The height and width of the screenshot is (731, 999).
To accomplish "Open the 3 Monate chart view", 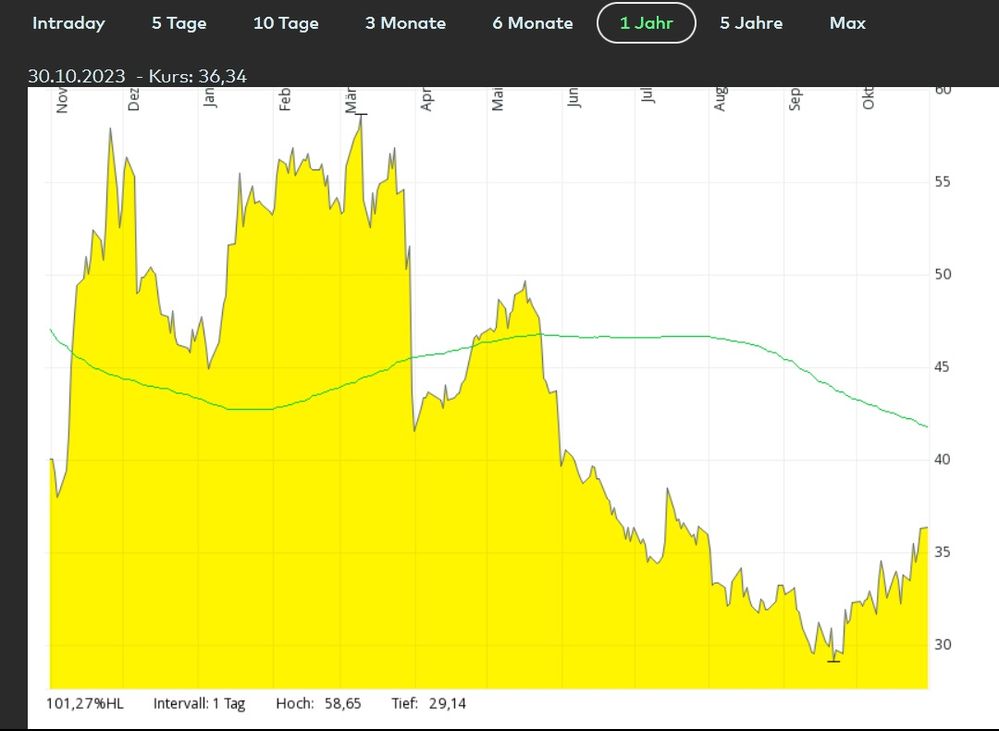I will coord(405,23).
